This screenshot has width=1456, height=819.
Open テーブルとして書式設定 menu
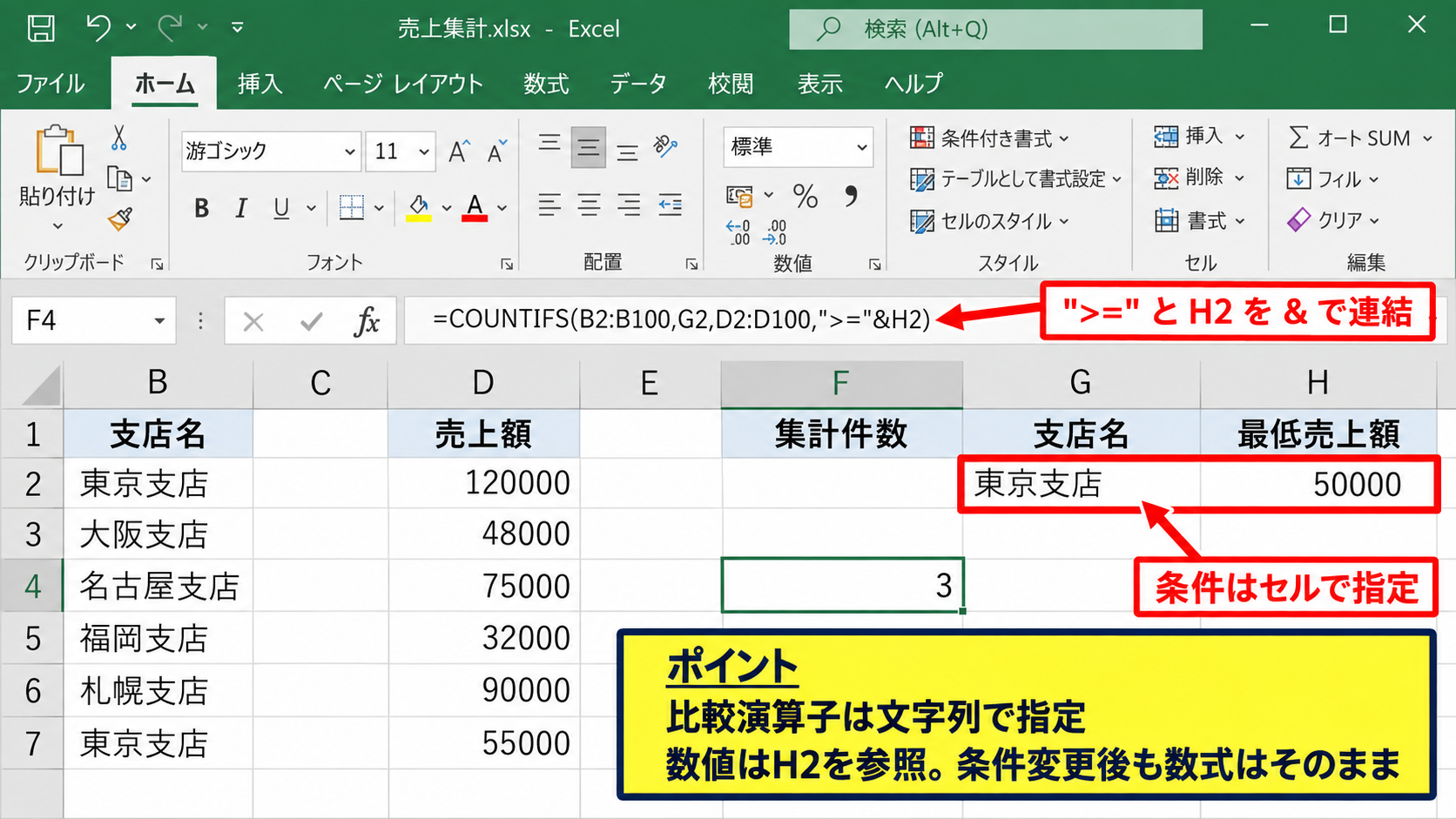[1016, 178]
